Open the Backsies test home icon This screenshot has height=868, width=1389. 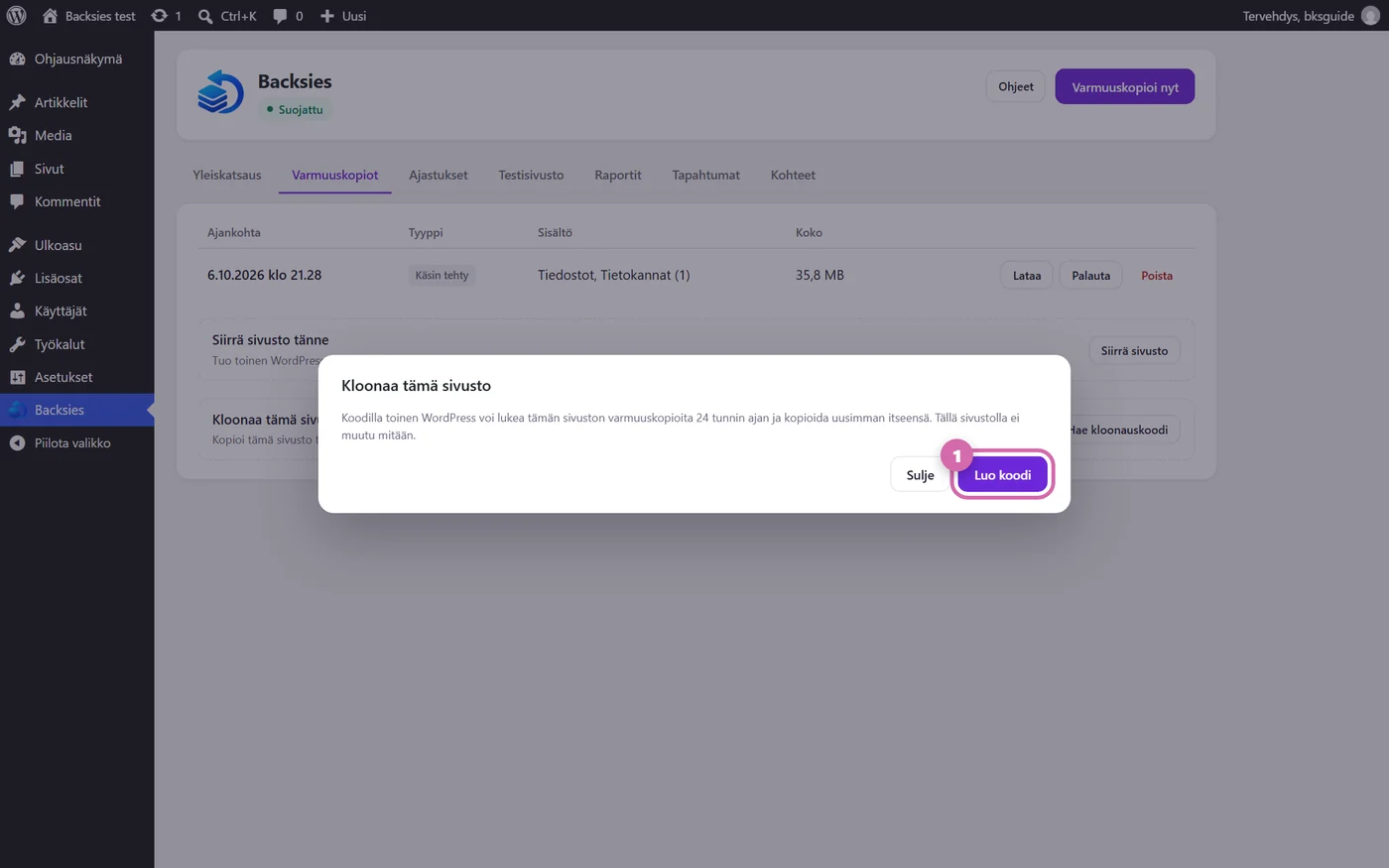[x=50, y=16]
